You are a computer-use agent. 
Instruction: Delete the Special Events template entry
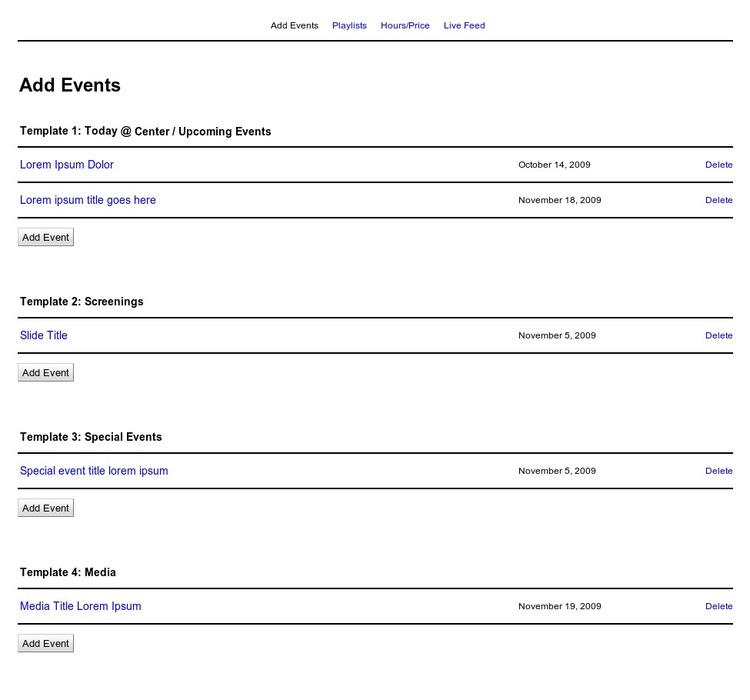click(x=718, y=471)
